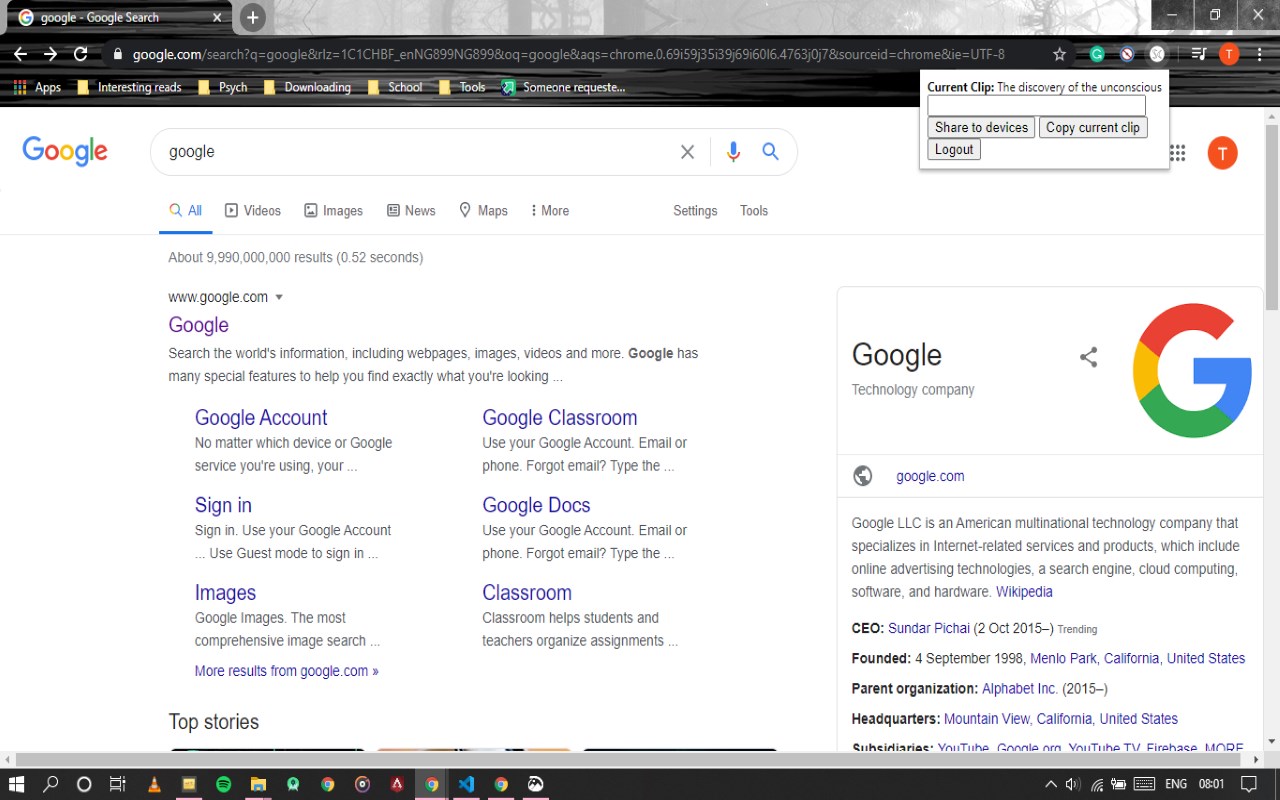Open the media control playlist icon
The height and width of the screenshot is (800, 1280).
coord(1199,54)
